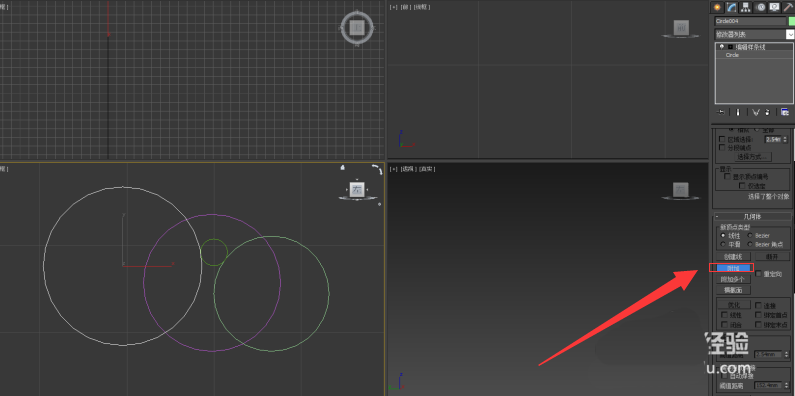Click the lightbulb icon of Edit Spline modifier
This screenshot has height=396, width=795.
[x=721, y=47]
